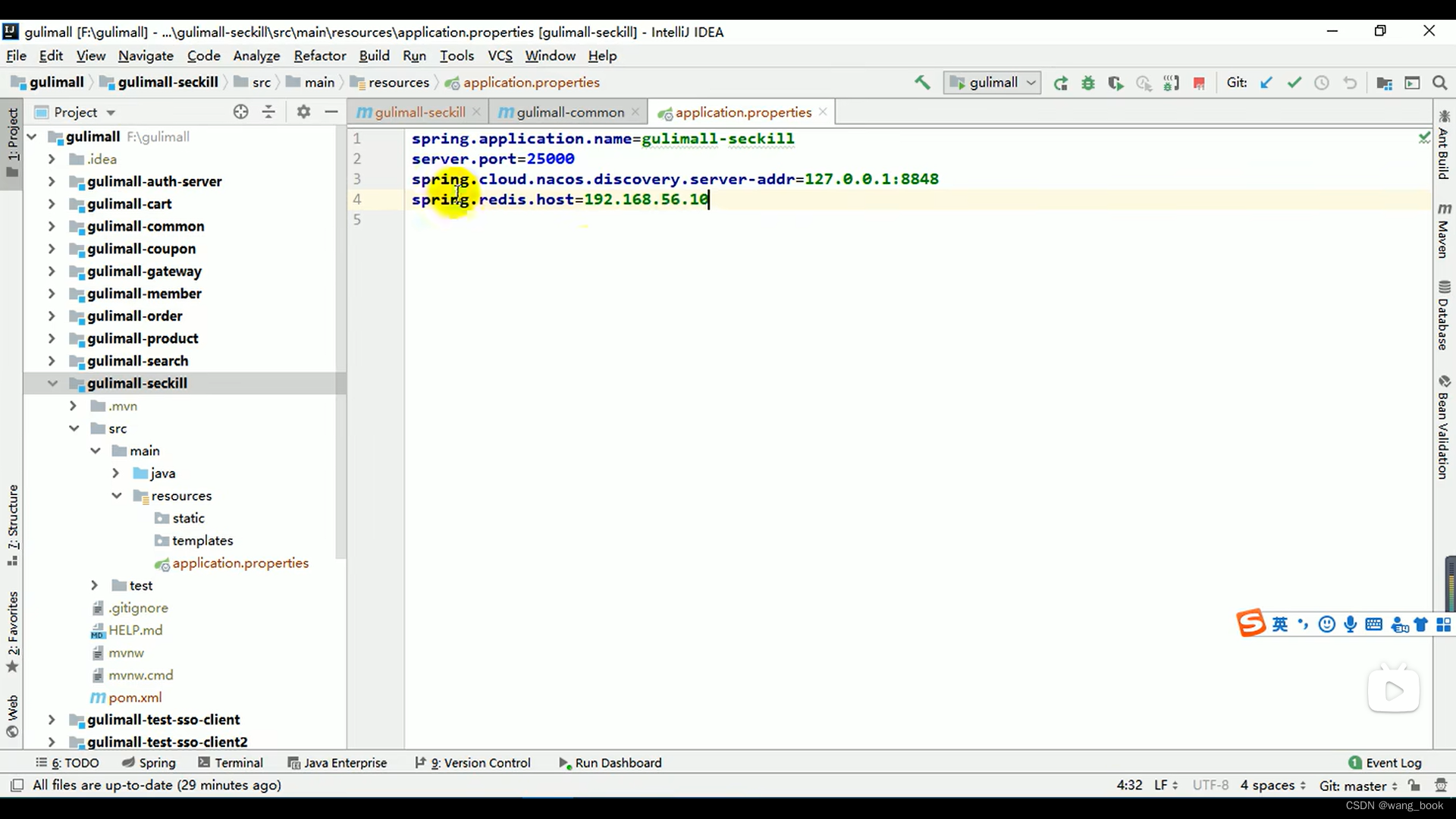
Task: Open the Navigate menu
Action: pyautogui.click(x=146, y=55)
